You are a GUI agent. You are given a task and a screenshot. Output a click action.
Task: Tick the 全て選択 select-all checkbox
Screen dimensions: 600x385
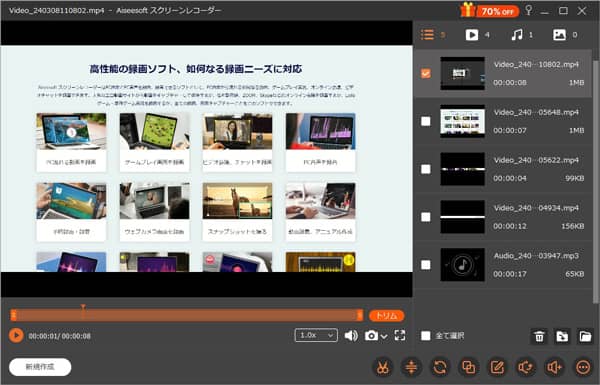click(x=426, y=336)
